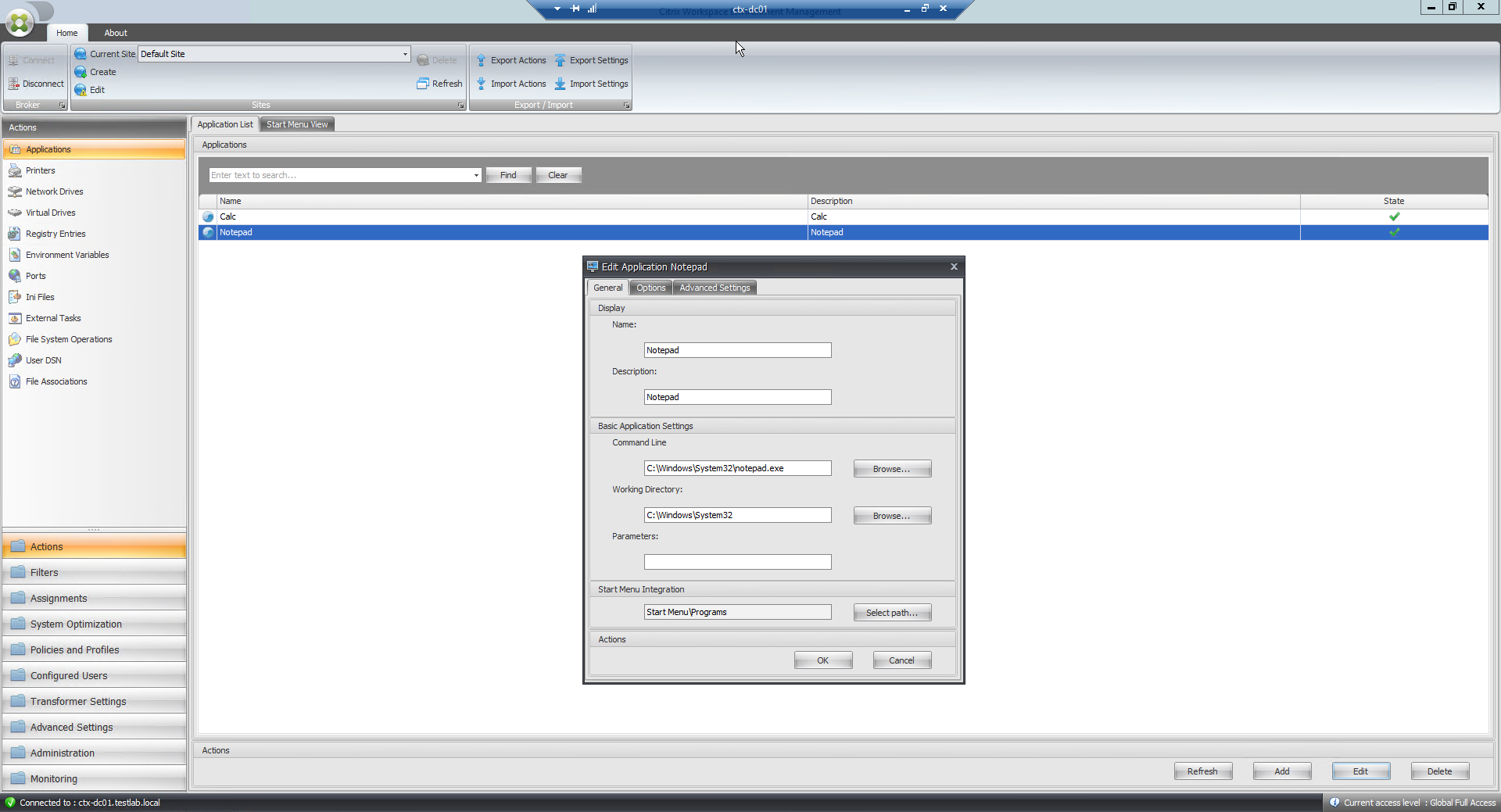
Task: Browse for the Working Directory
Action: (x=892, y=516)
